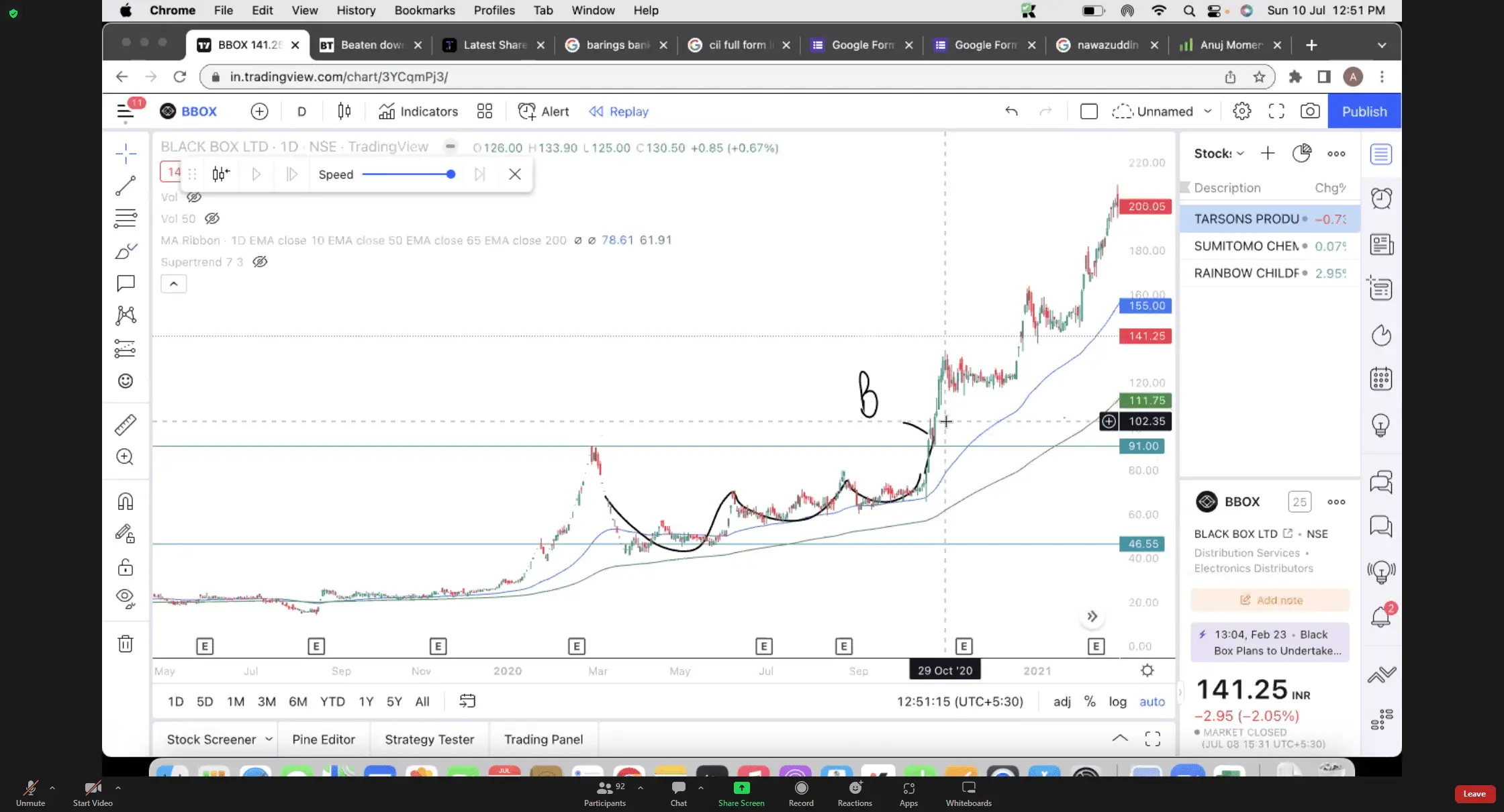Click the magnet mode icon
1504x812 pixels.
pos(126,501)
